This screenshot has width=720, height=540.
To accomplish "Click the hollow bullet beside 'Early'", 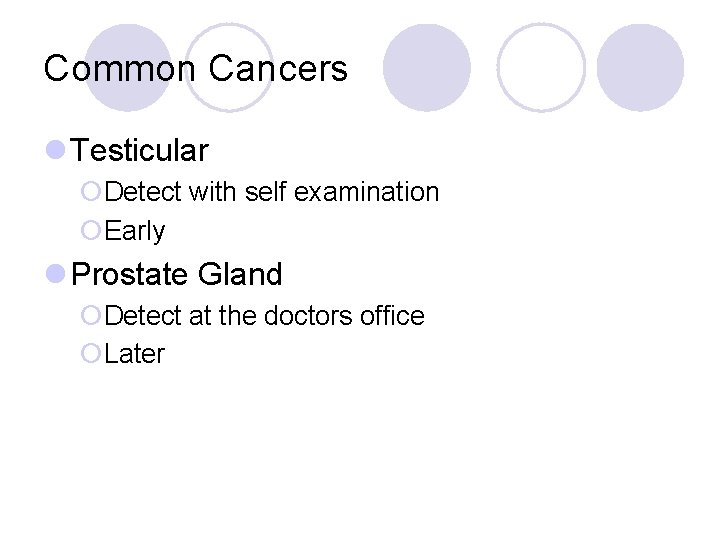I will click(91, 231).
